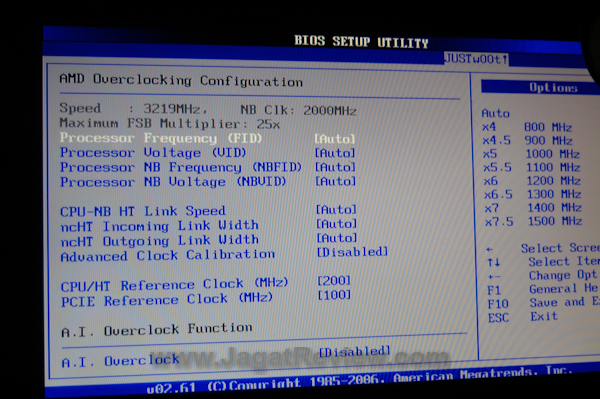600x399 pixels.
Task: Open Processor Frequency [Auto] value
Action: point(335,138)
